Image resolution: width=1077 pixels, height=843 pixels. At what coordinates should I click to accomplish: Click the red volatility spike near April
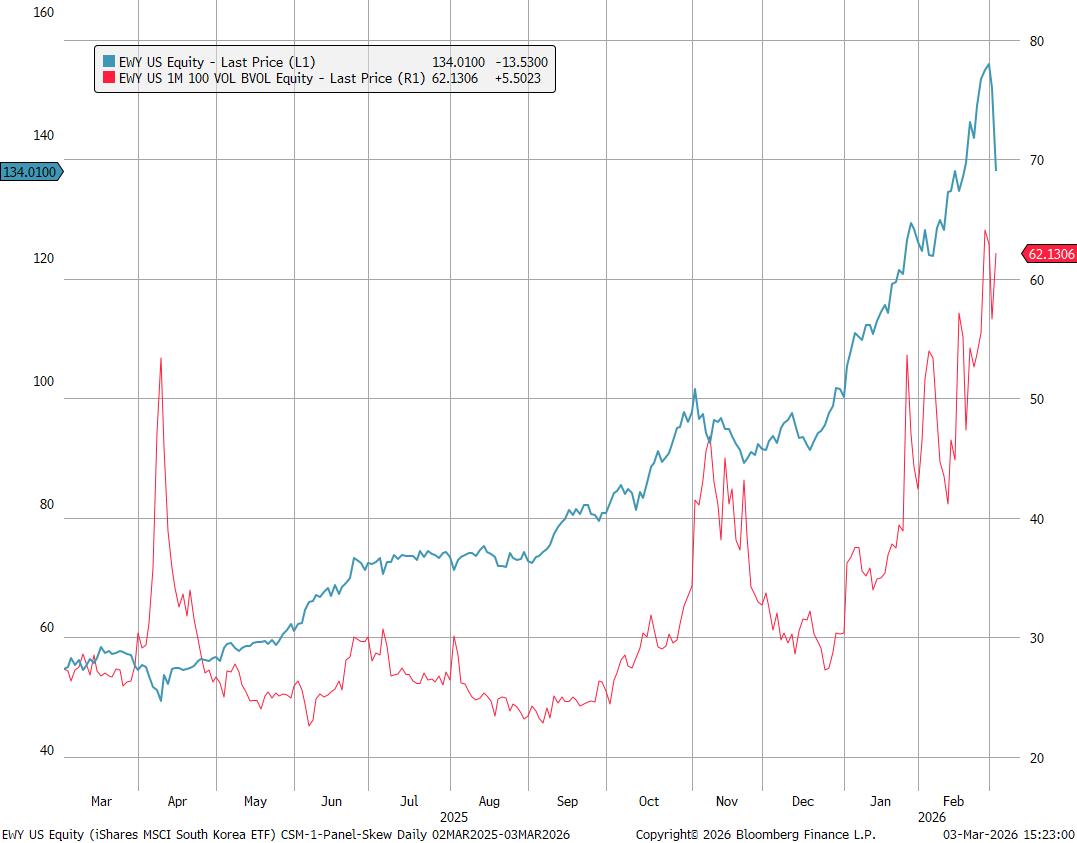point(162,360)
